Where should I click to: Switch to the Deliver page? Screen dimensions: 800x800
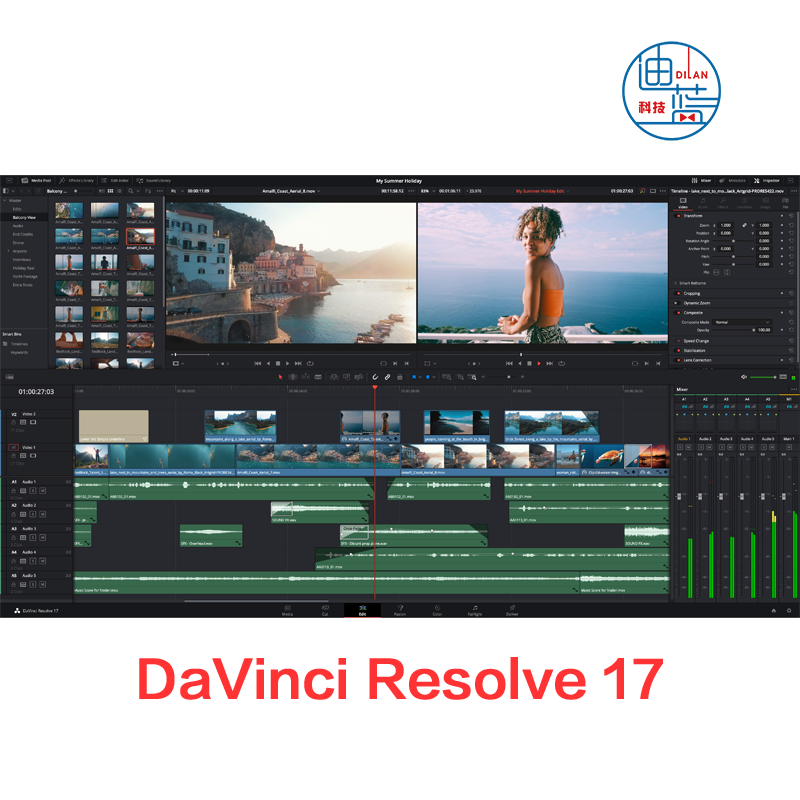pos(512,610)
